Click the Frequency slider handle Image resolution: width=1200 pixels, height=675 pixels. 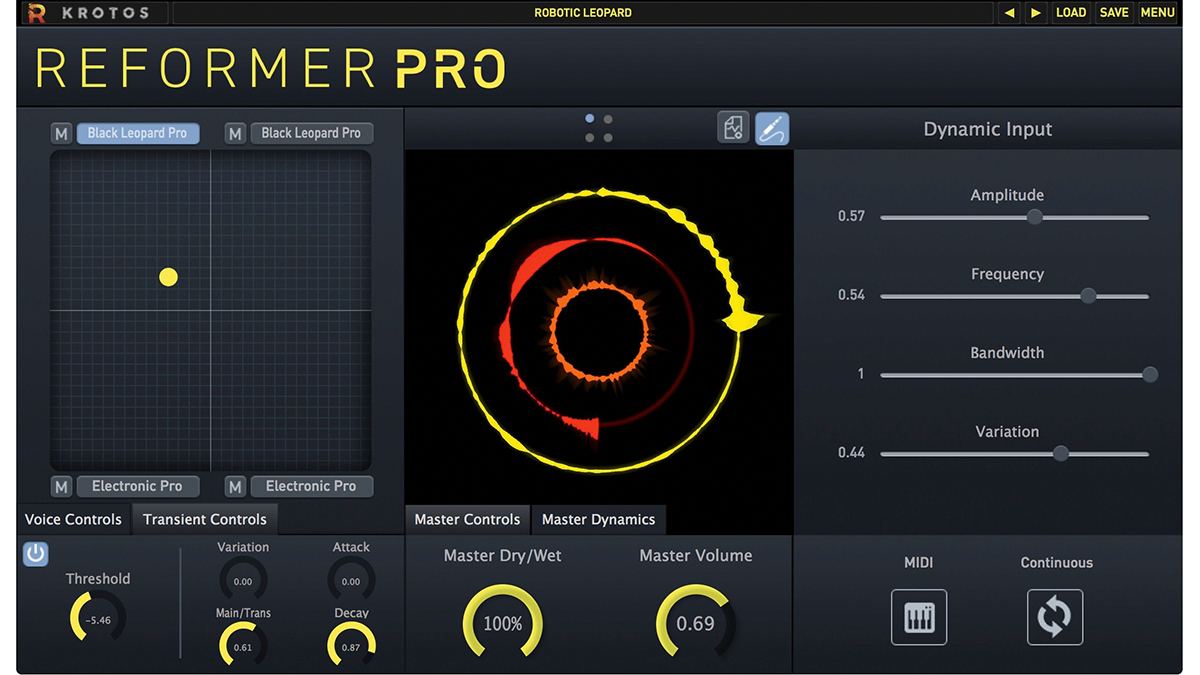[1088, 295]
